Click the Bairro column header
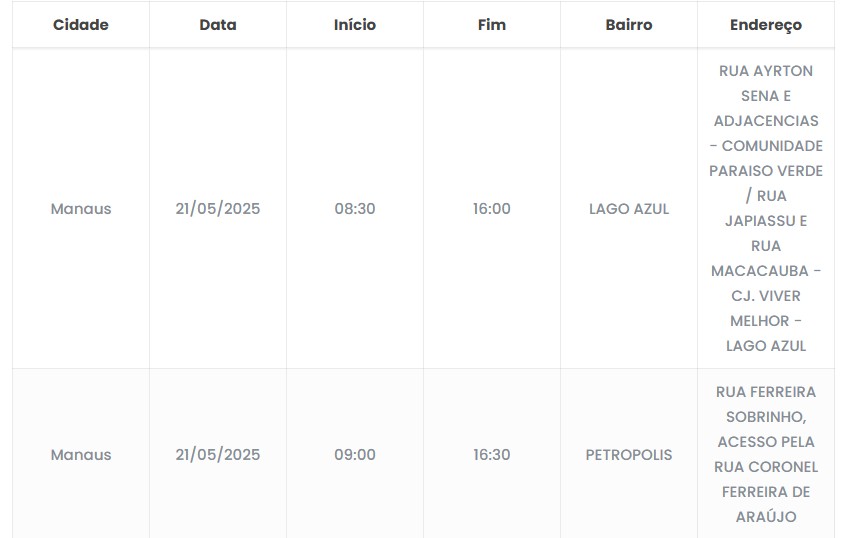This screenshot has width=850, height=538. tap(629, 25)
